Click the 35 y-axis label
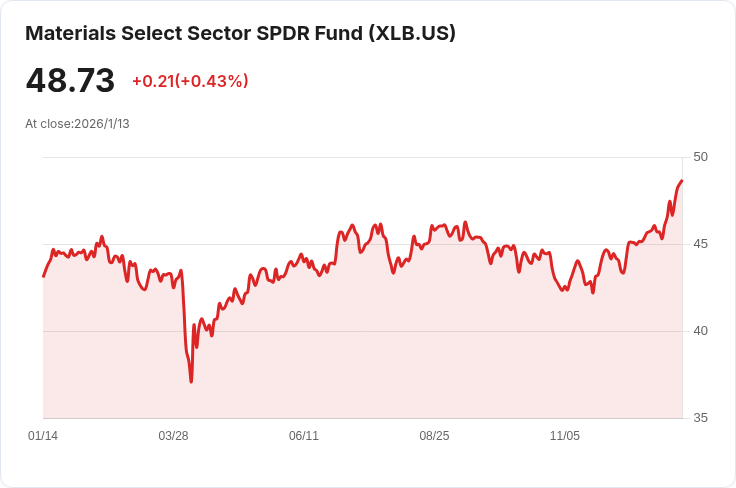Viewport: 736px width, 488px height. (x=700, y=418)
